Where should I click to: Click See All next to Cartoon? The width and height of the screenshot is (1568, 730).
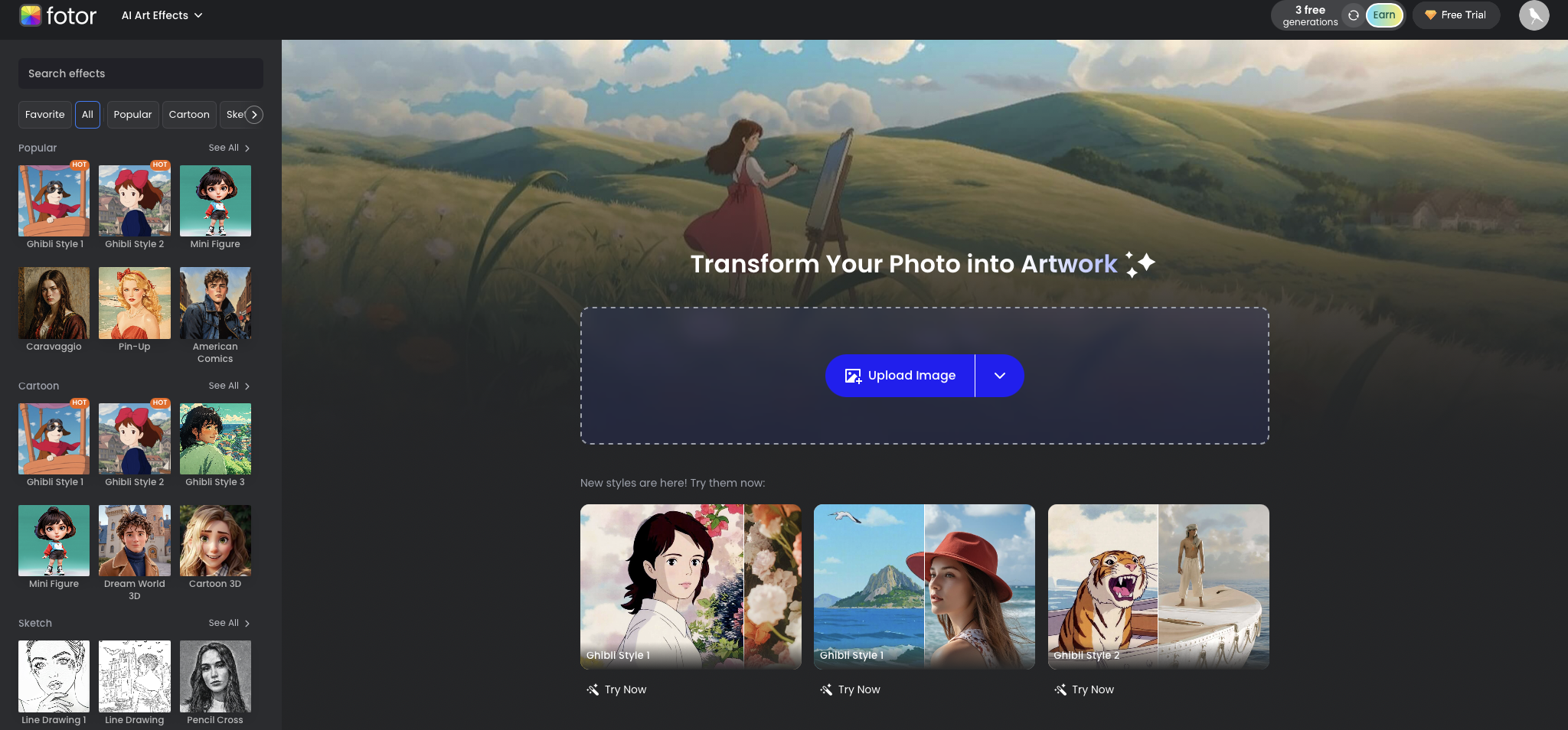pos(230,386)
